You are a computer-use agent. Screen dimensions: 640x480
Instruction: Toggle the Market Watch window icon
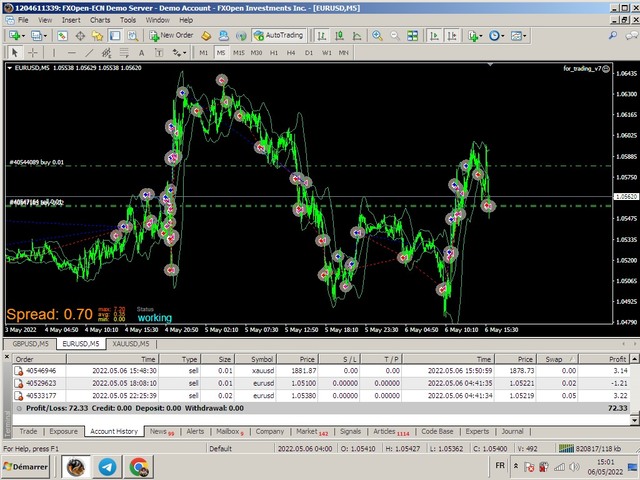(x=62, y=36)
